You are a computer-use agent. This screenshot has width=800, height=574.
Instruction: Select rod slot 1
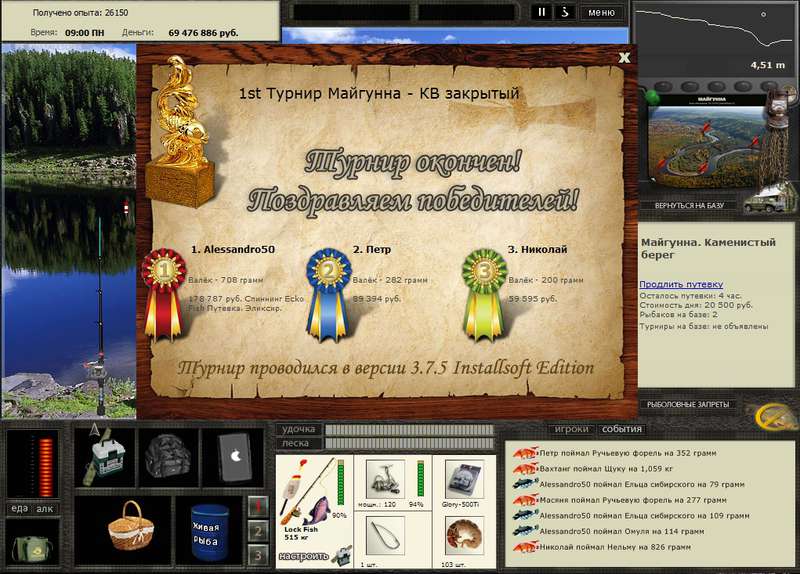click(x=258, y=506)
